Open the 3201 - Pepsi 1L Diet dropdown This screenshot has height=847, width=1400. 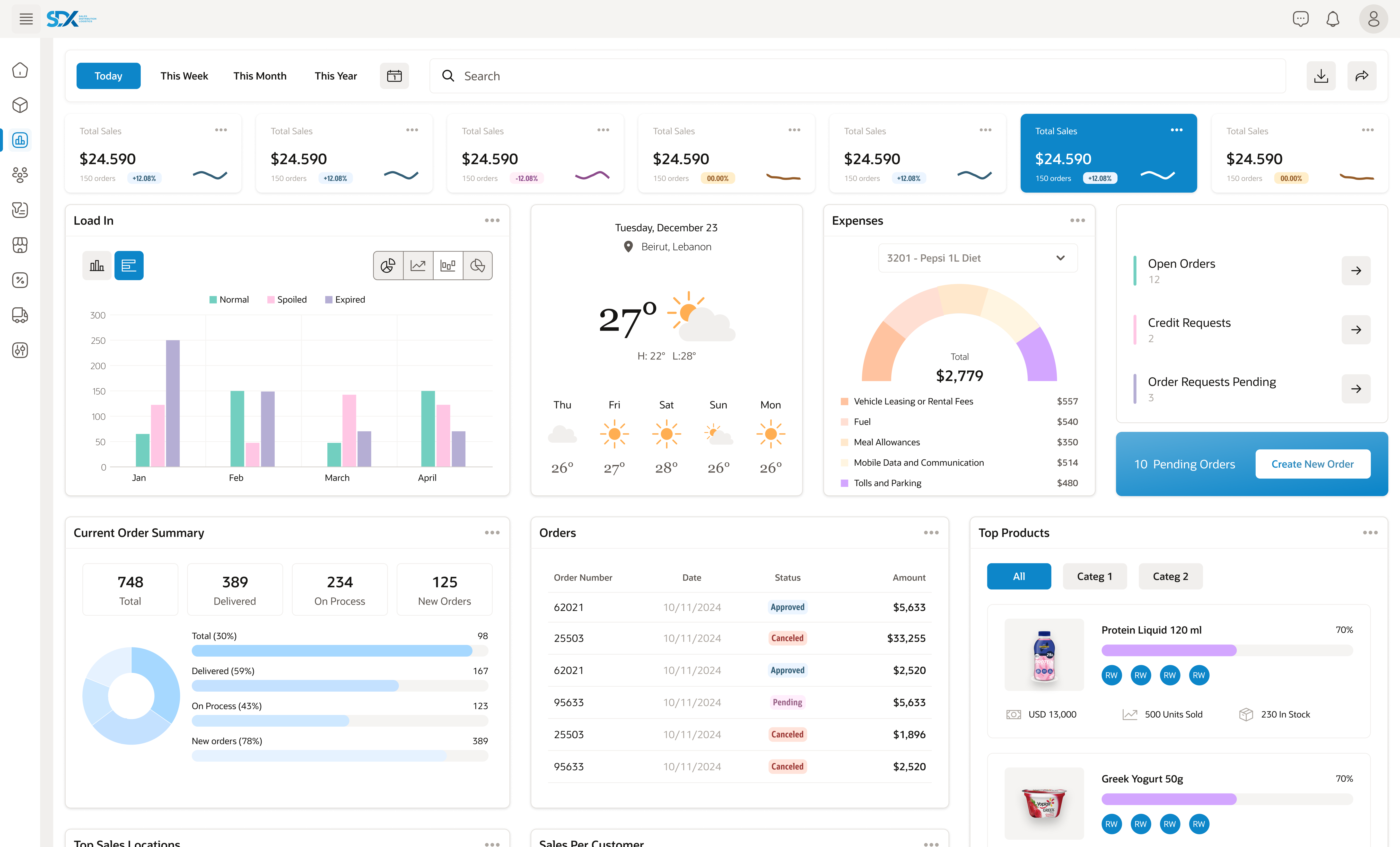[x=977, y=258]
